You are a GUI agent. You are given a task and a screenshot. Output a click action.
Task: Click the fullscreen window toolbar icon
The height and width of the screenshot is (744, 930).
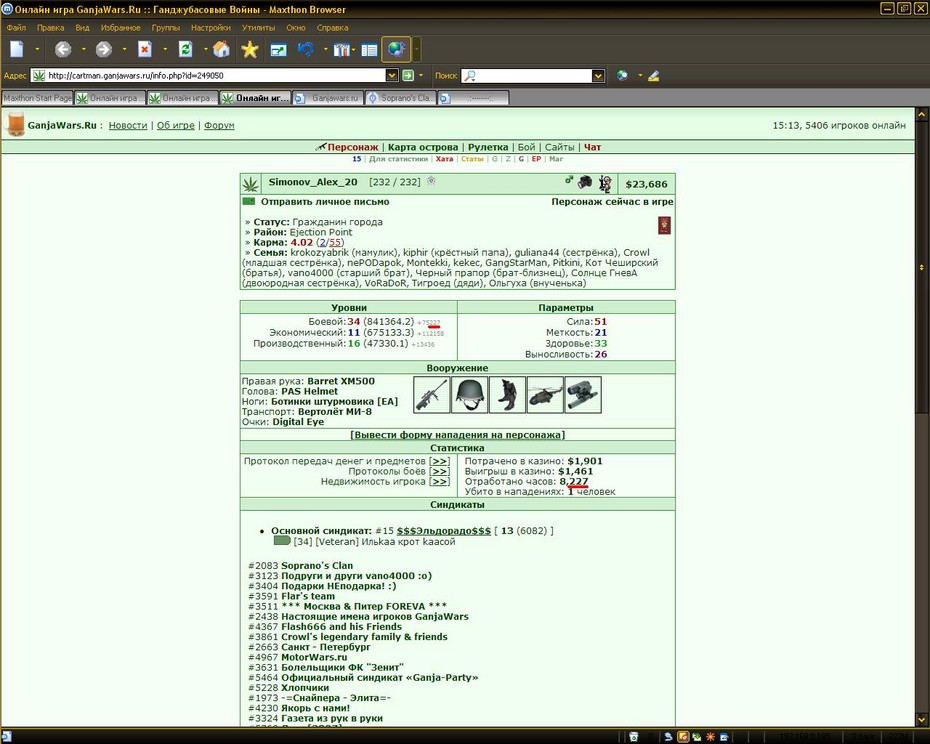[x=278, y=50]
